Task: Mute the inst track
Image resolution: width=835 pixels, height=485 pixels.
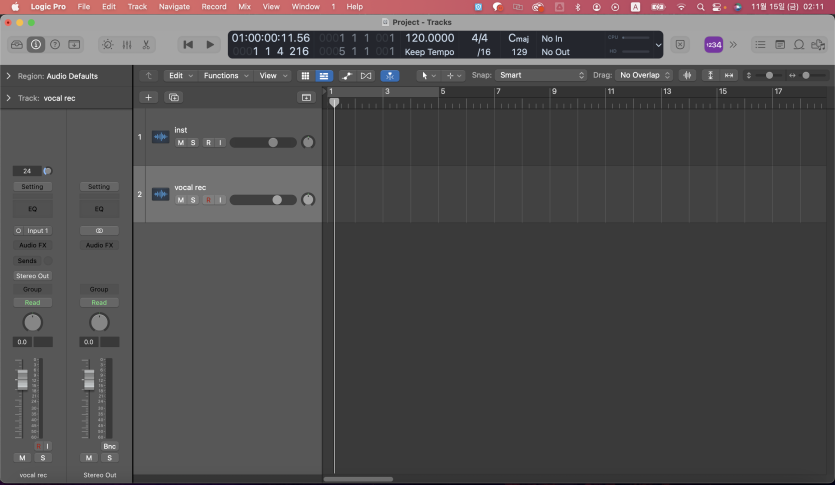Action: click(181, 143)
